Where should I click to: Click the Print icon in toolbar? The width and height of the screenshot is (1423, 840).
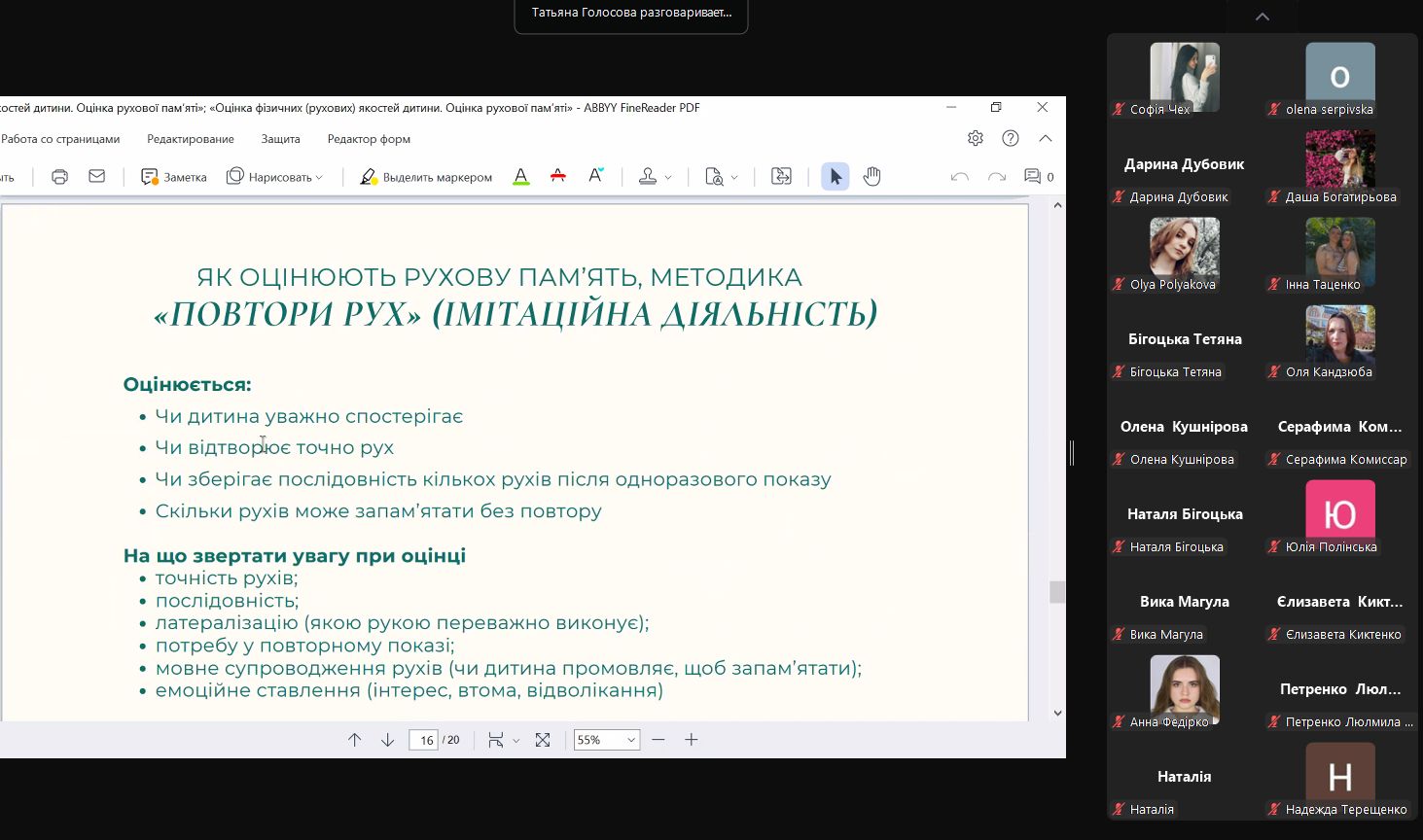pos(59,177)
